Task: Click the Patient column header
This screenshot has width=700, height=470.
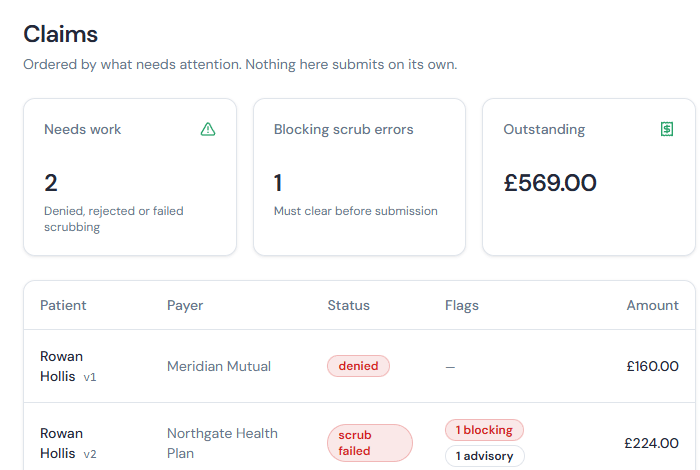Action: pyautogui.click(x=63, y=305)
